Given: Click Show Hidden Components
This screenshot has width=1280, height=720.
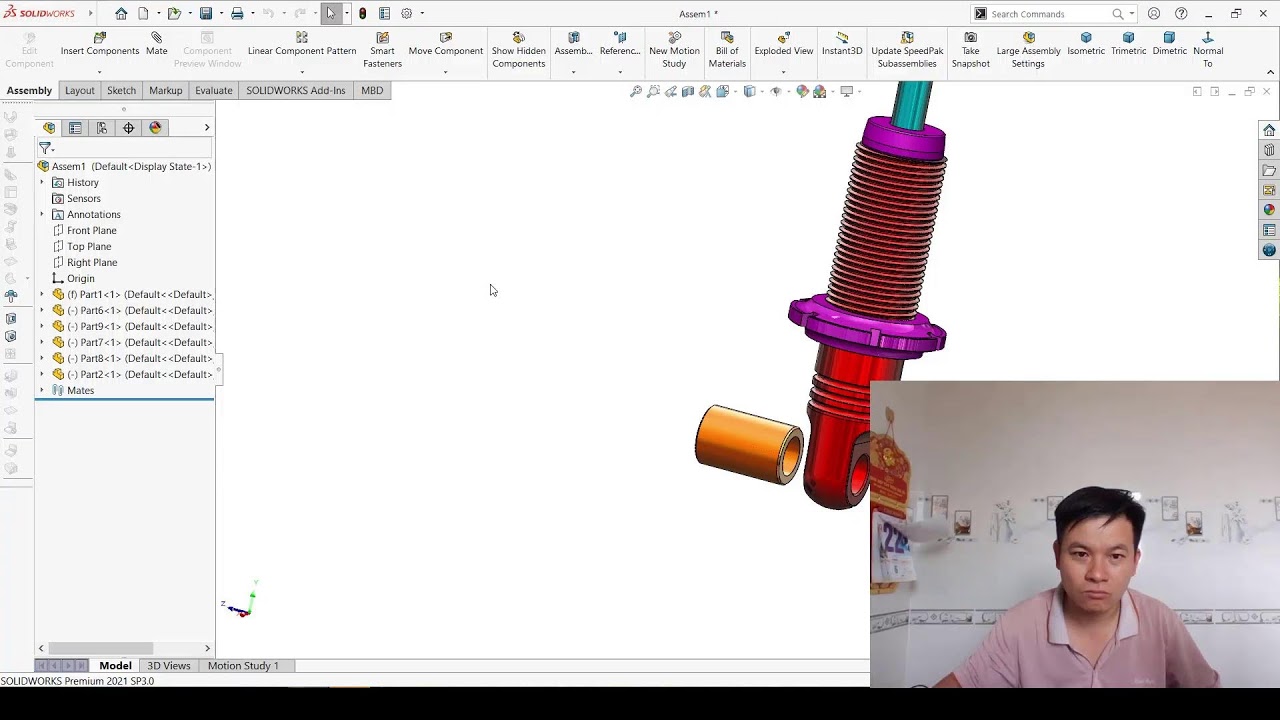Looking at the screenshot, I should (x=518, y=50).
